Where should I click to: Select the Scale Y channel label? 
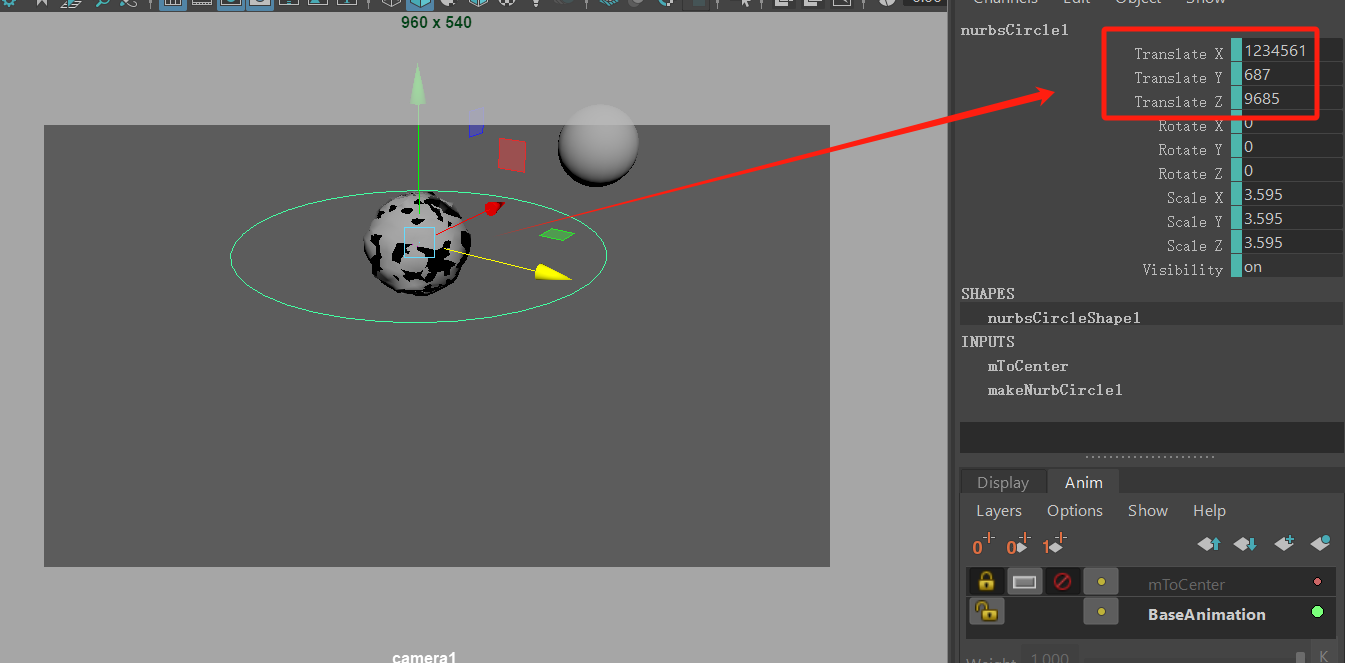coord(1195,222)
